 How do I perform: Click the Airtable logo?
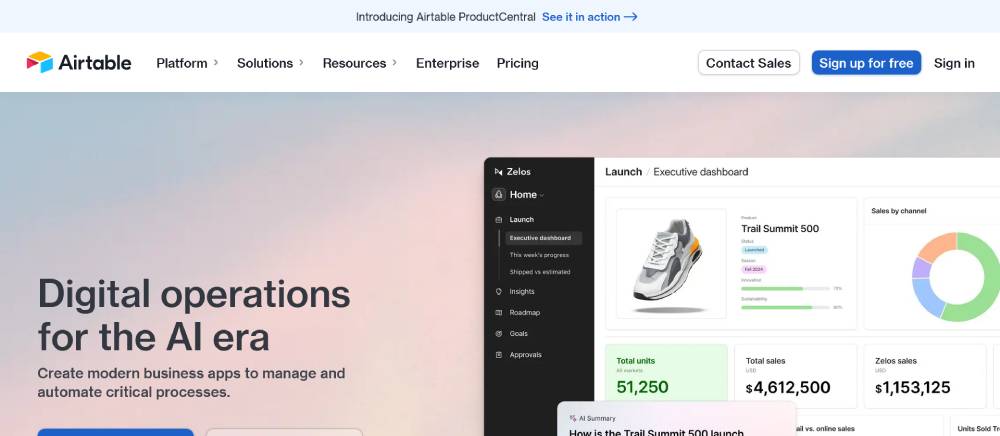coord(78,62)
